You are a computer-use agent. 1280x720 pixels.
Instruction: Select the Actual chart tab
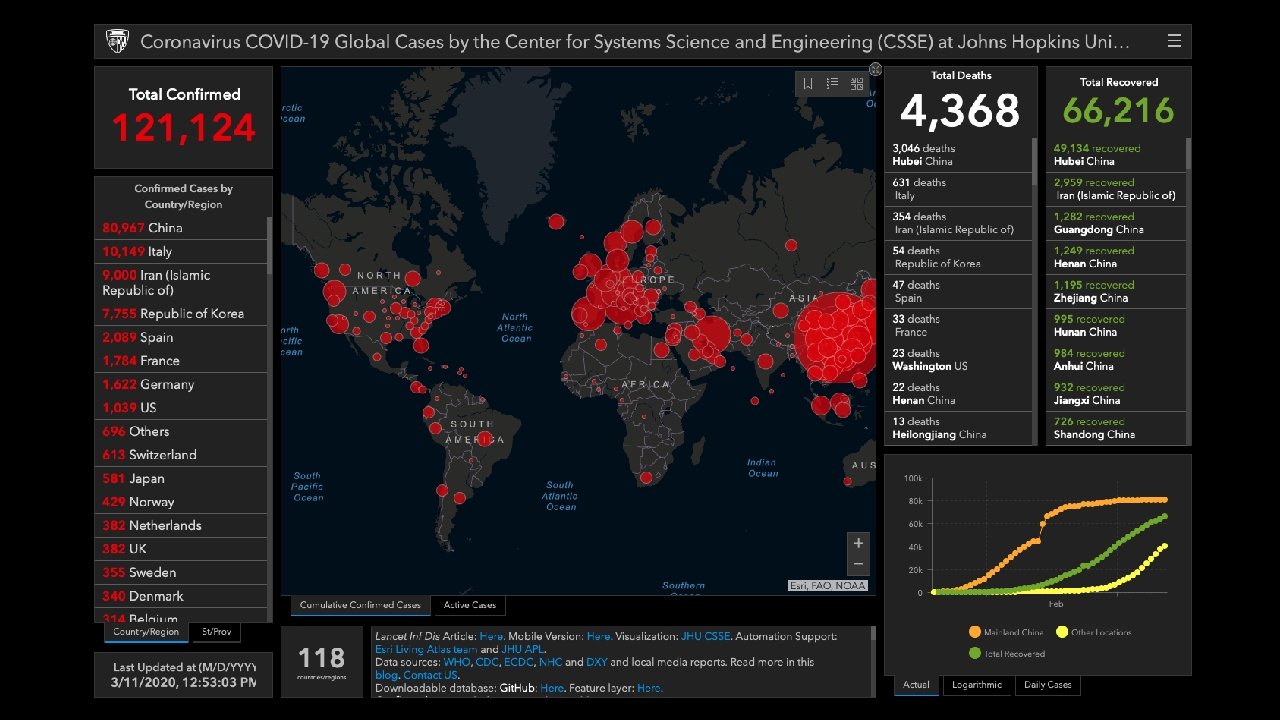click(x=916, y=685)
